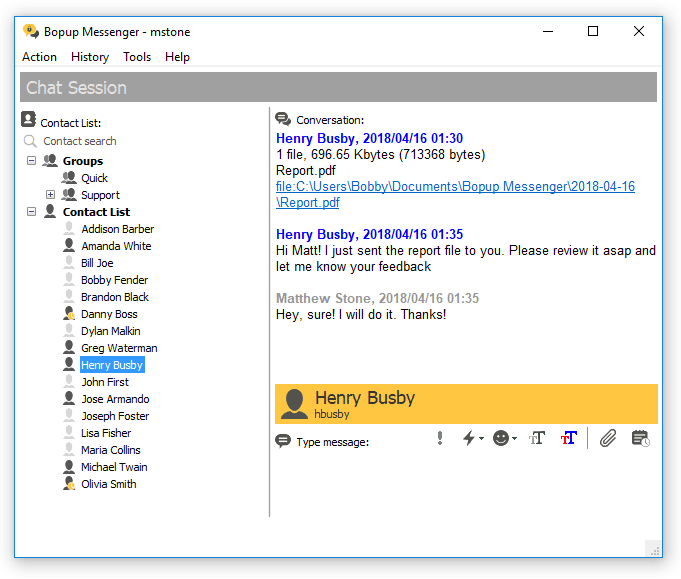Maximize the Bopup Messenger window
The height and width of the screenshot is (579, 681).
[593, 31]
